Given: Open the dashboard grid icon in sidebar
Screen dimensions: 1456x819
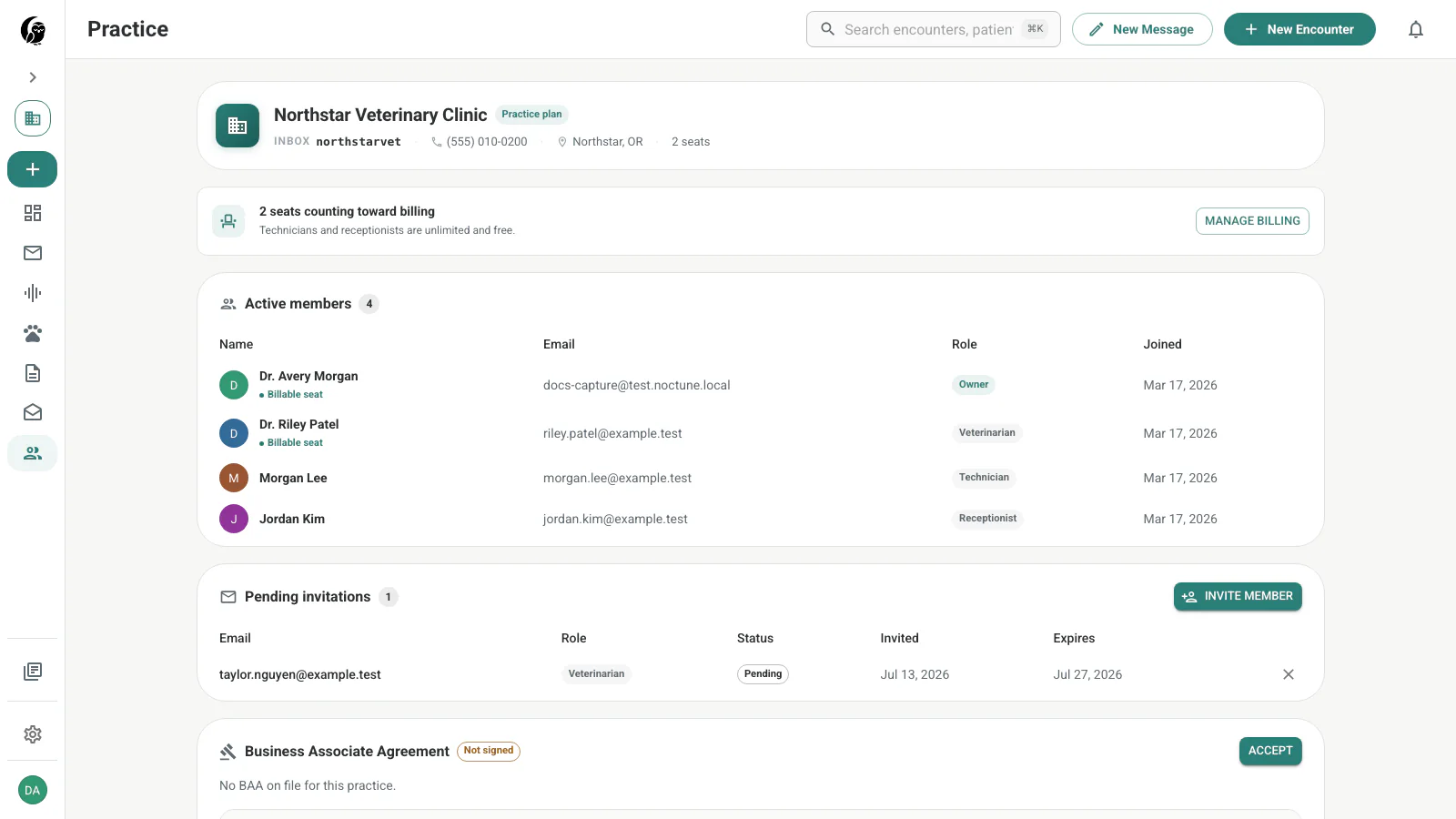Looking at the screenshot, I should (33, 213).
